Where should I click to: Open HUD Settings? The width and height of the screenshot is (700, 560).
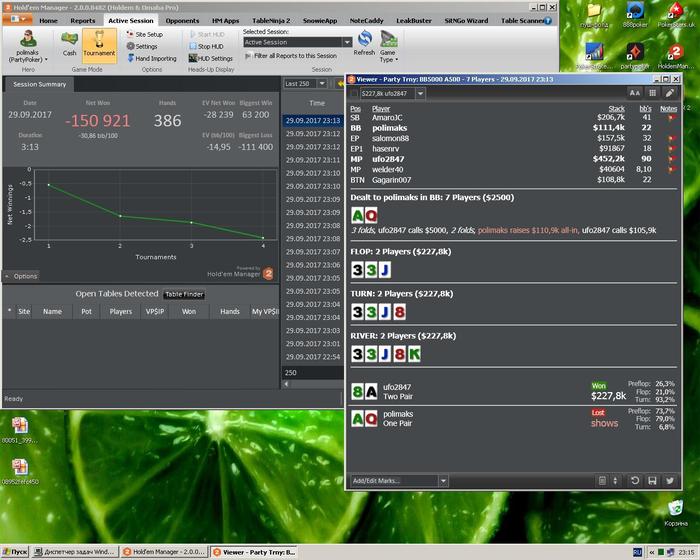(211, 59)
